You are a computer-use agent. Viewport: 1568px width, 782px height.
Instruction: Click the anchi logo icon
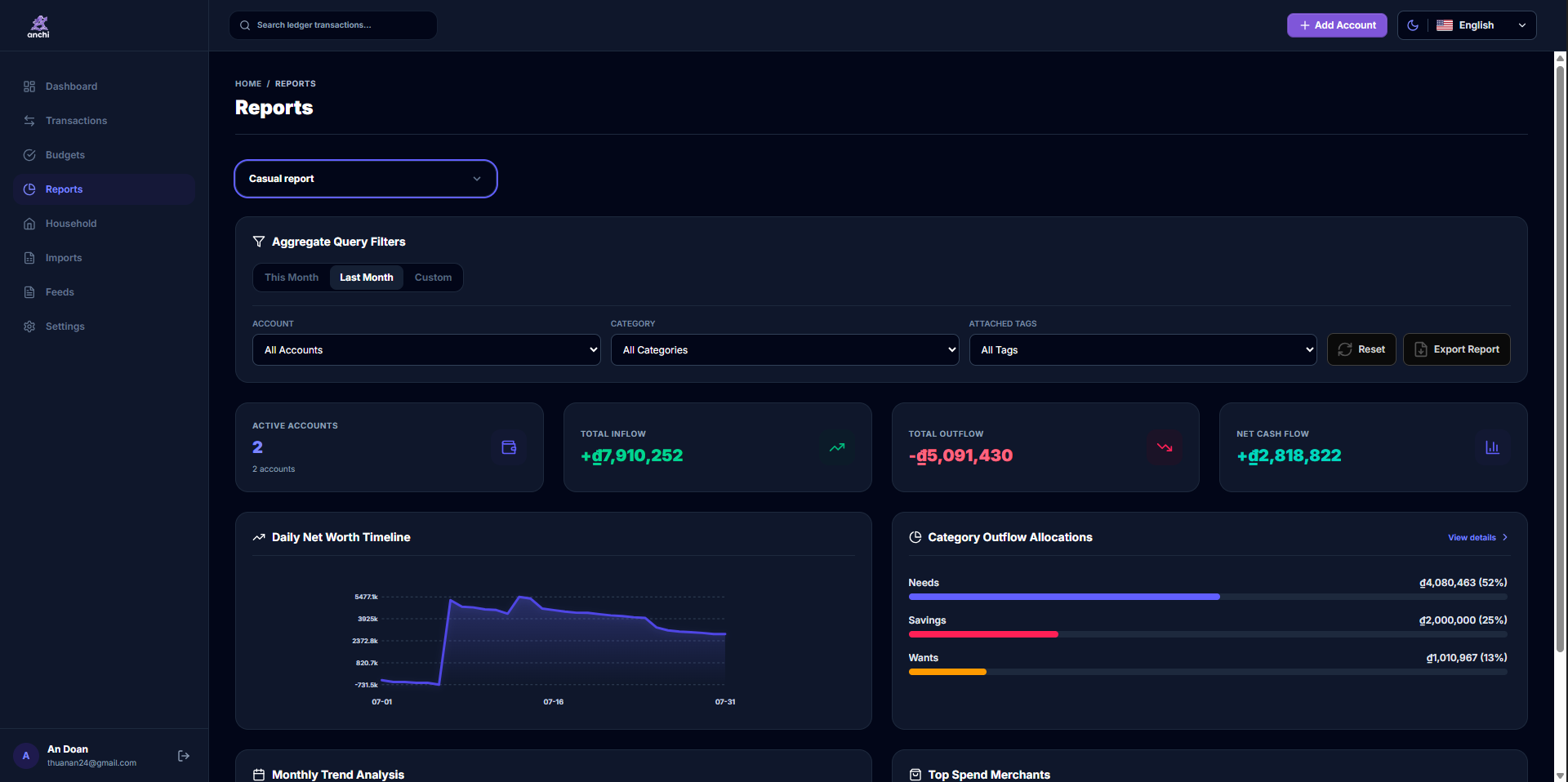point(38,26)
